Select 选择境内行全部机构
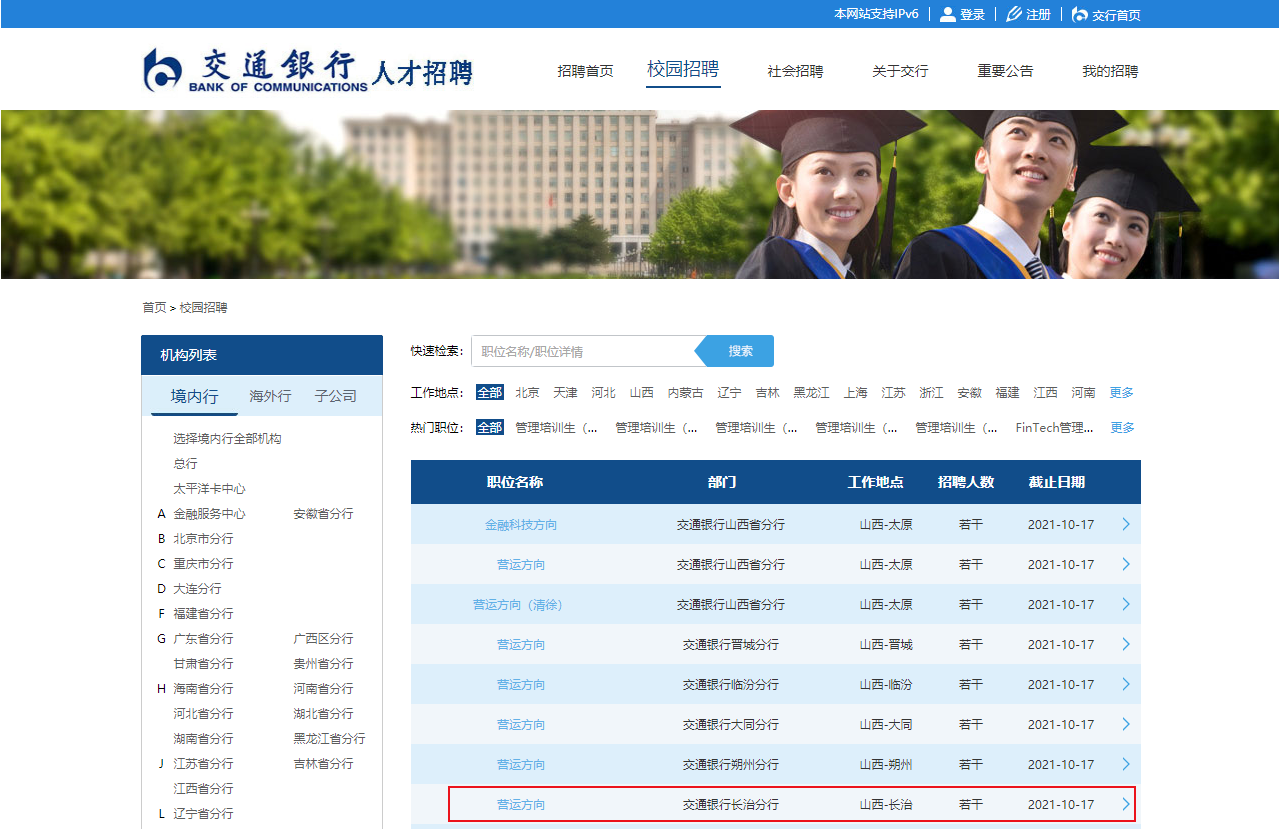This screenshot has height=829, width=1279. point(227,439)
